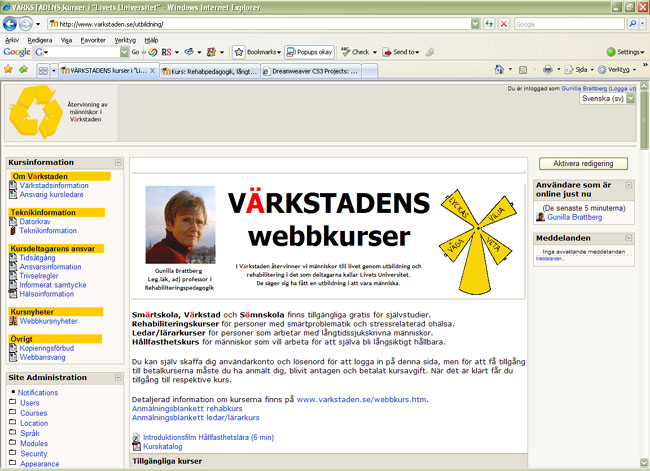
Task: Click the Google search box beside the address bar
Action: 569,24
